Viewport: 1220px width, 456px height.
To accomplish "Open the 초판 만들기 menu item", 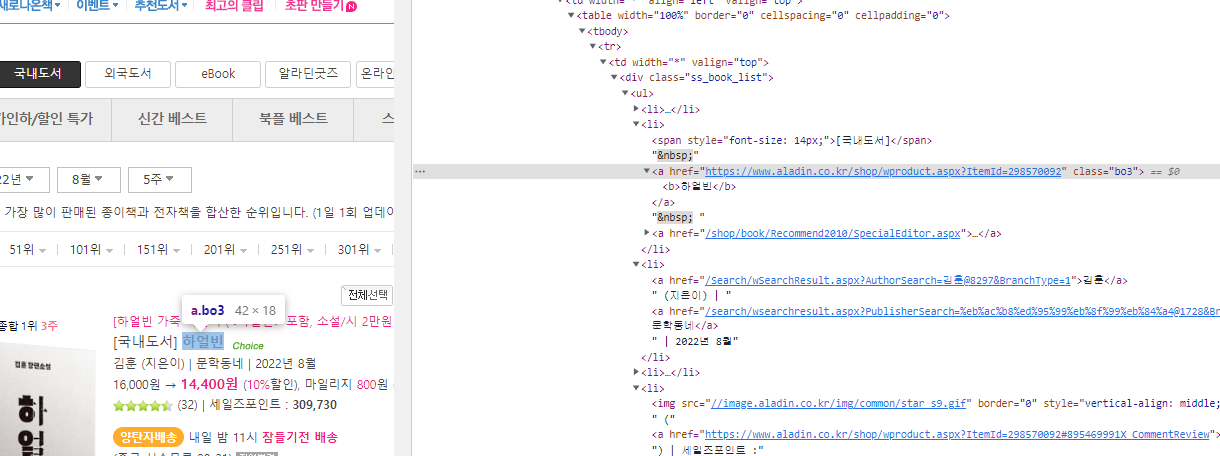I will tap(314, 6).
